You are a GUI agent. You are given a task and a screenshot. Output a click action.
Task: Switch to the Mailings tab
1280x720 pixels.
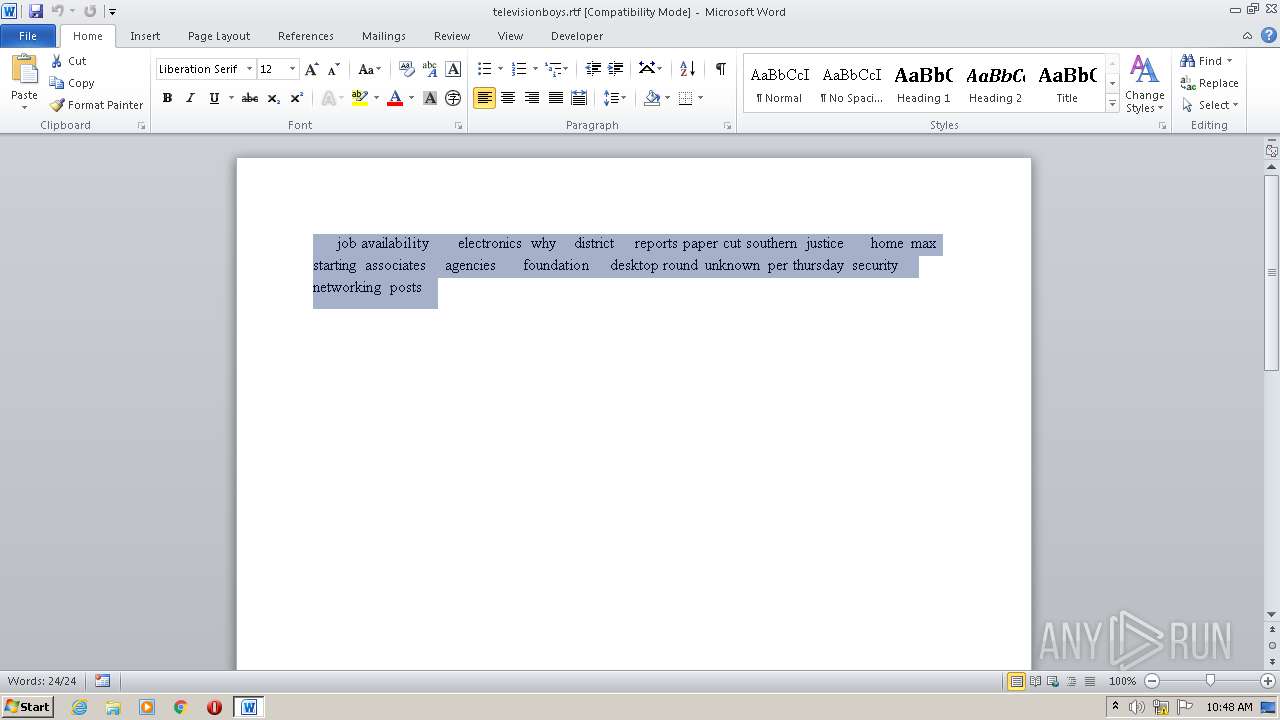pos(384,36)
